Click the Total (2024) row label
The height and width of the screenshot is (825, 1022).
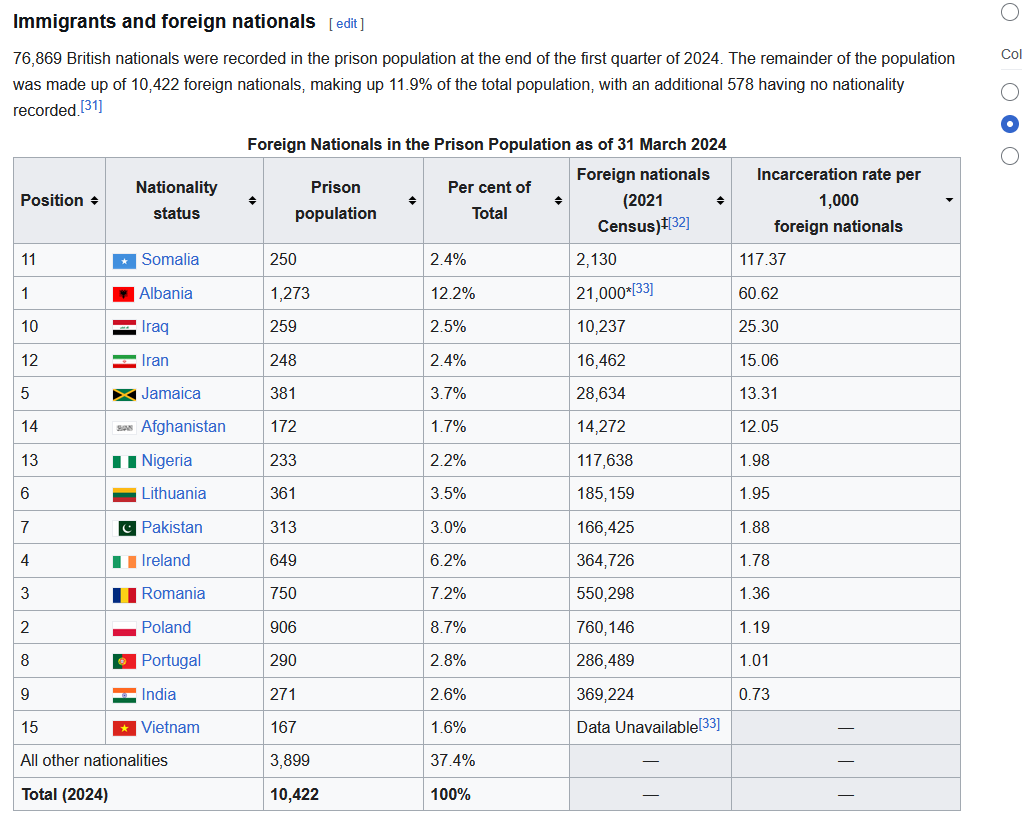(x=65, y=794)
